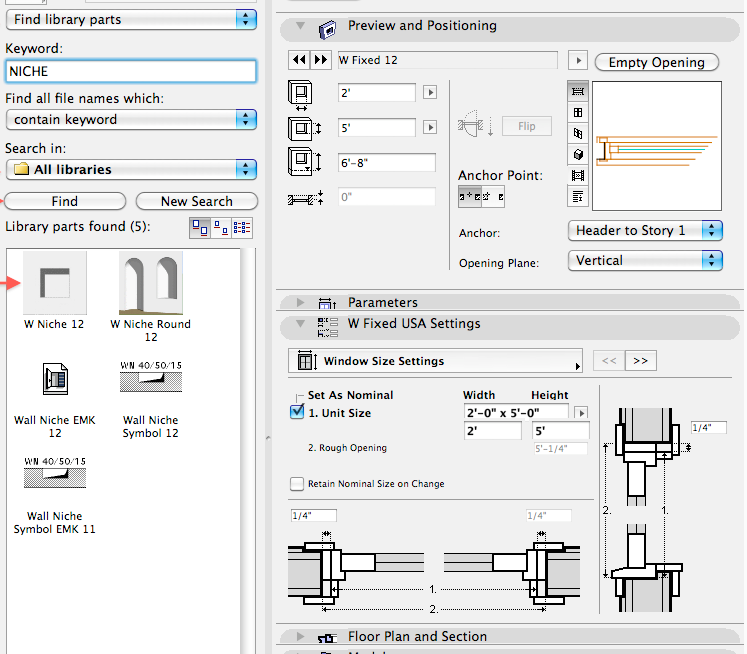Click the Find button
This screenshot has width=747, height=654.
point(65,201)
